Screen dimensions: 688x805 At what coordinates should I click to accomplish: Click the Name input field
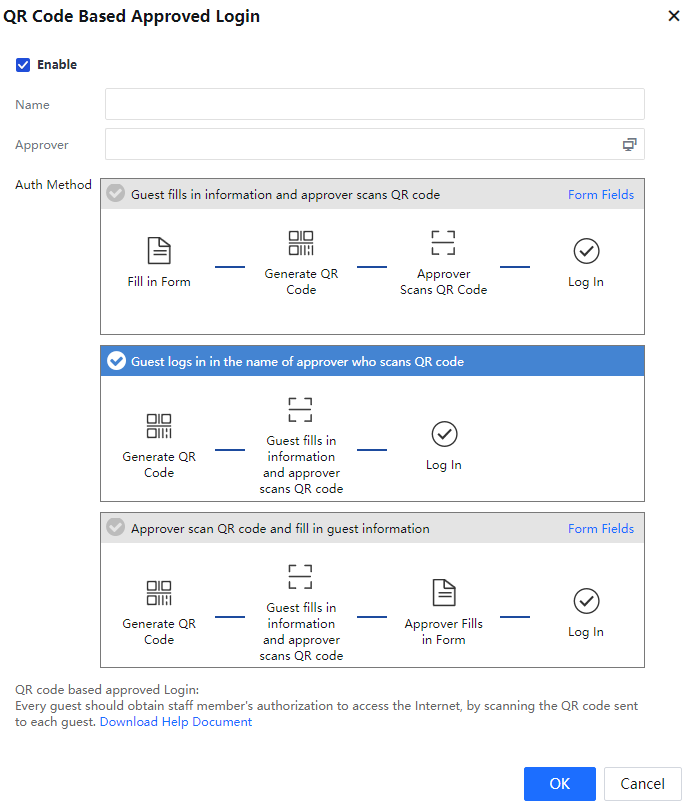coord(374,104)
